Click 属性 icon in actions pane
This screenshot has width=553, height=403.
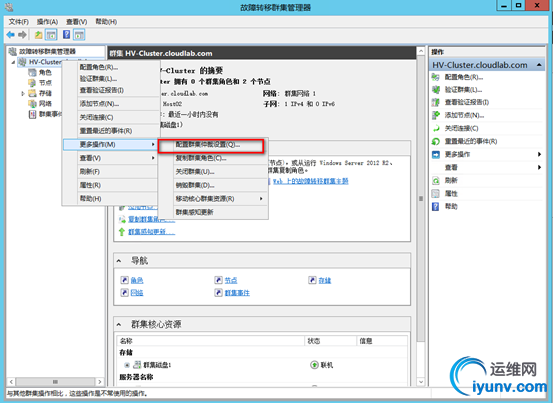pos(436,194)
